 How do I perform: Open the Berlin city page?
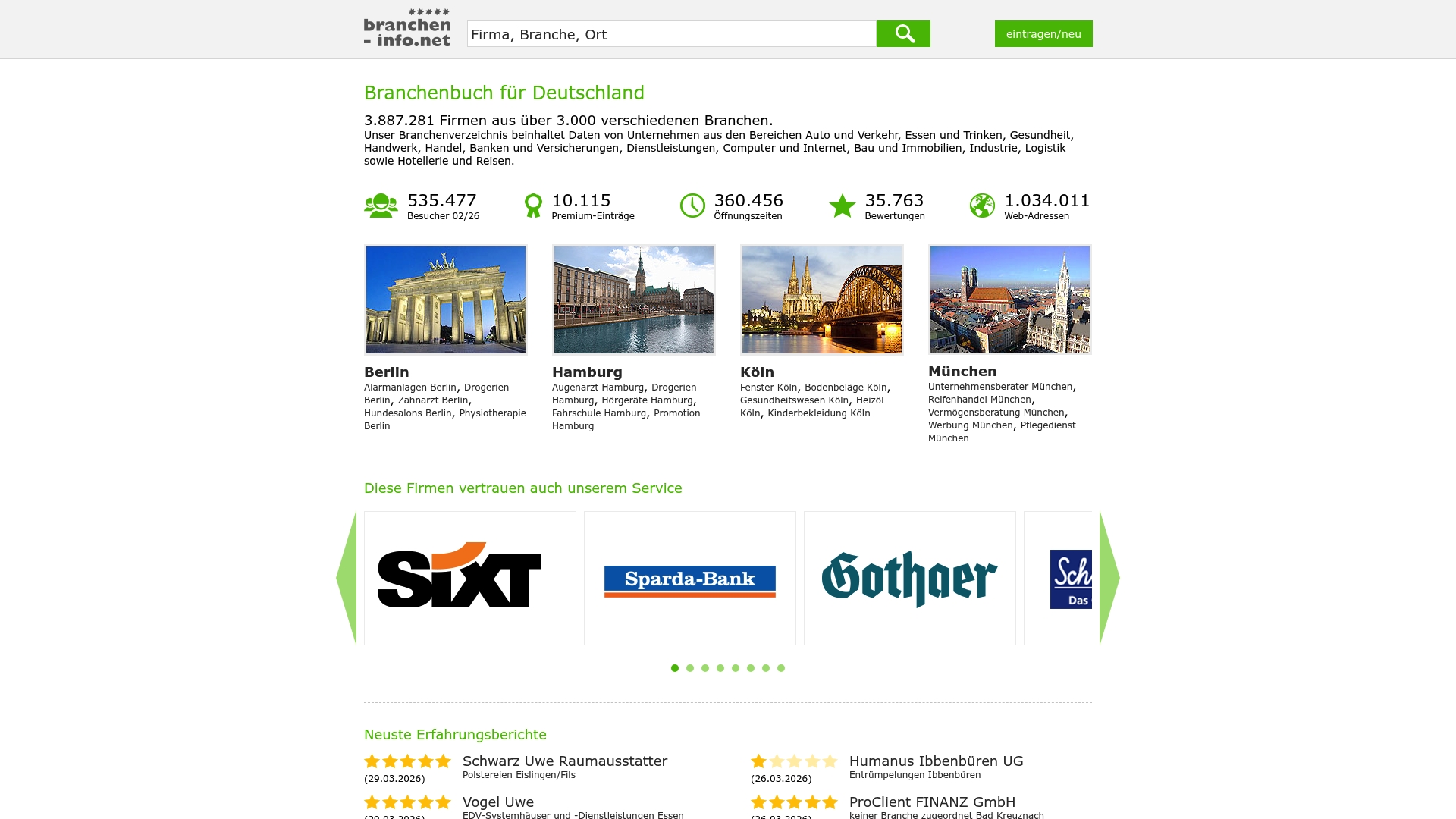pyautogui.click(x=385, y=372)
